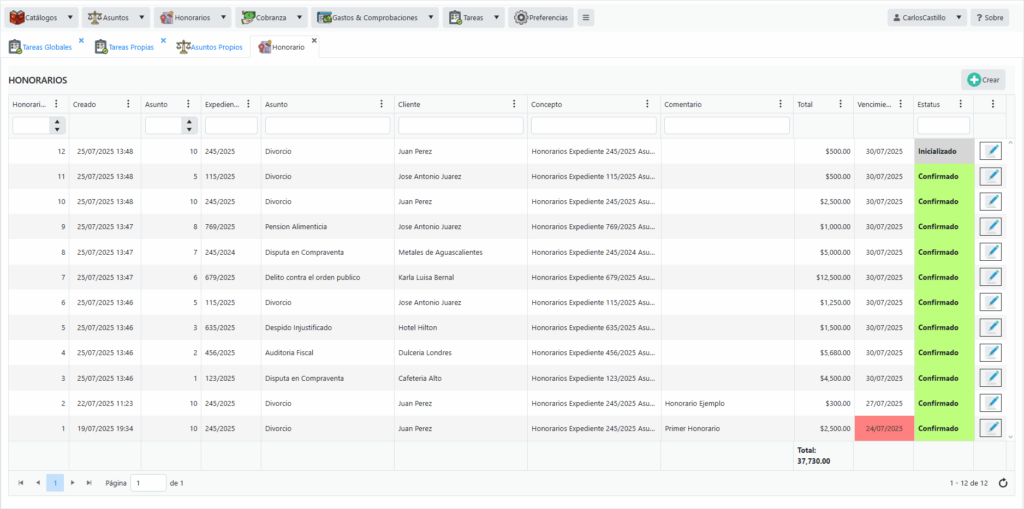Image resolution: width=1024 pixels, height=509 pixels.
Task: Click the Crear button
Action: [982, 80]
